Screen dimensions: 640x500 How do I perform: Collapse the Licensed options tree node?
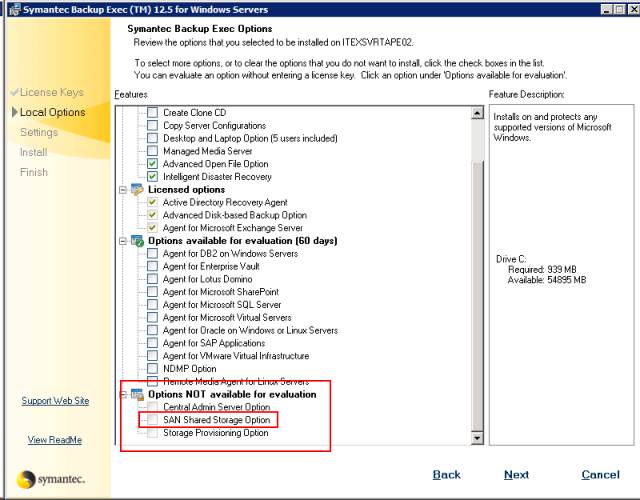(122, 190)
